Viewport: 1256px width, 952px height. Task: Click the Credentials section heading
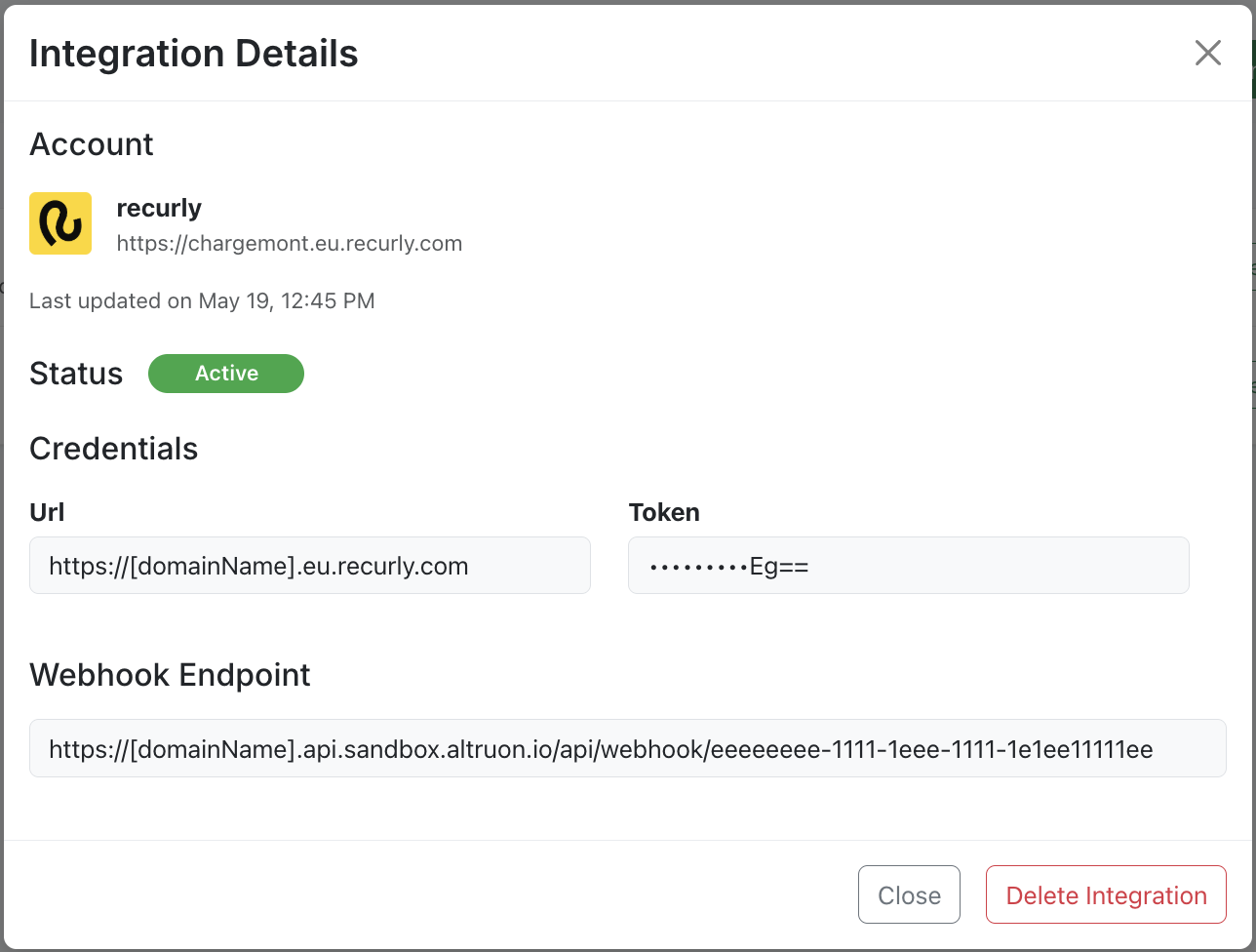click(x=114, y=448)
